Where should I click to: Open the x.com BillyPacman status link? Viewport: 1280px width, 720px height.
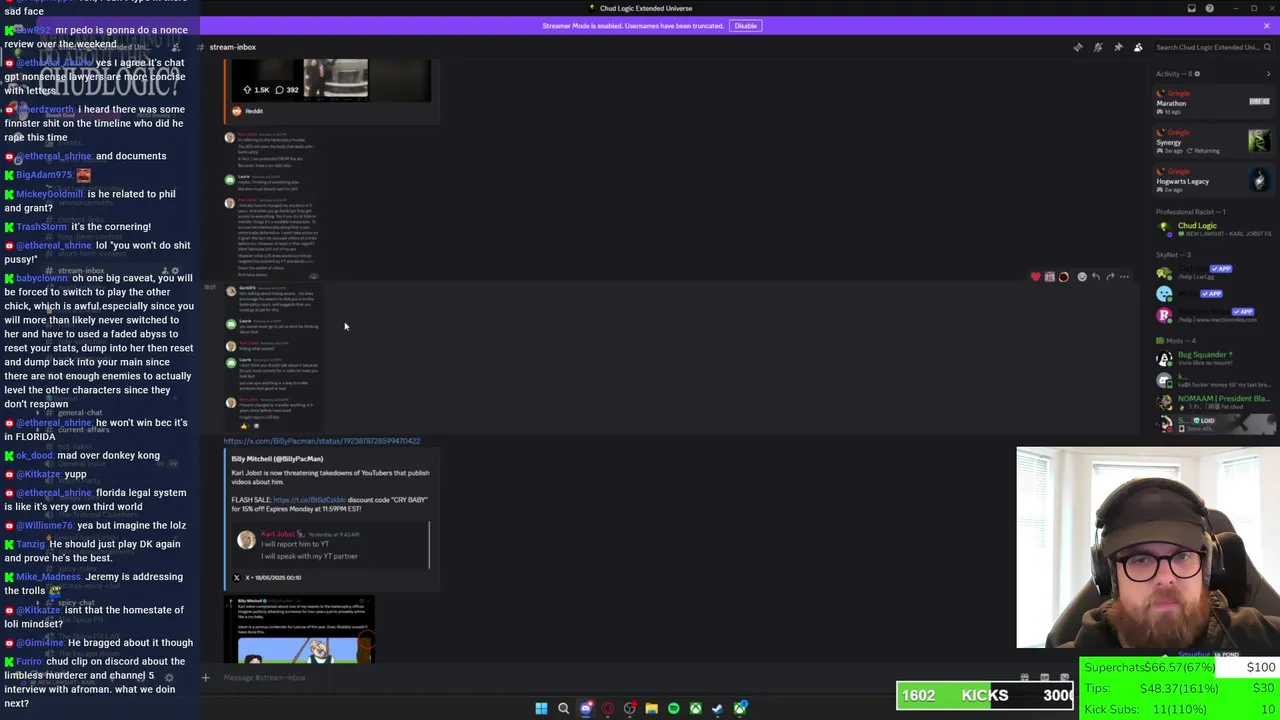[x=322, y=441]
